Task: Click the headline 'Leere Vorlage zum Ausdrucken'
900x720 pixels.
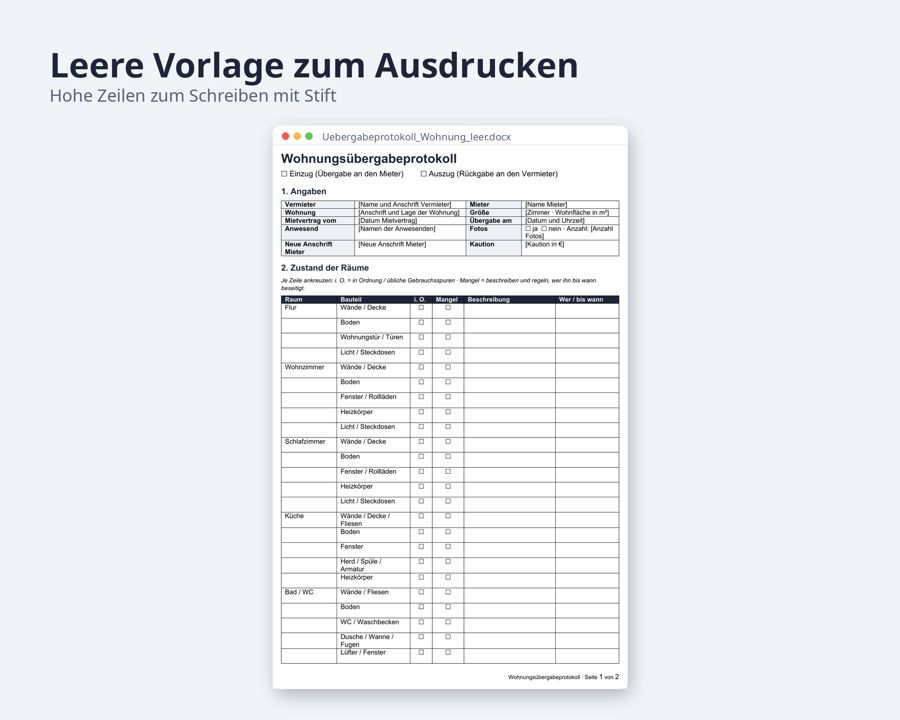Action: pos(314,65)
